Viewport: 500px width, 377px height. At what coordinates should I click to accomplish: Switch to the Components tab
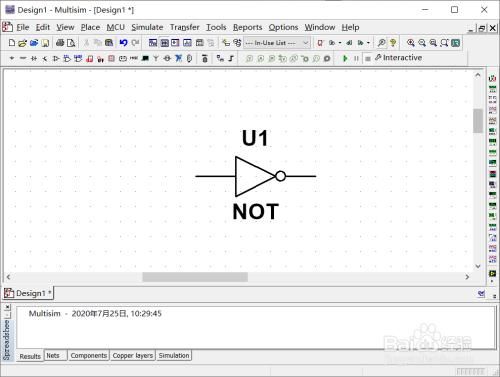(x=89, y=356)
